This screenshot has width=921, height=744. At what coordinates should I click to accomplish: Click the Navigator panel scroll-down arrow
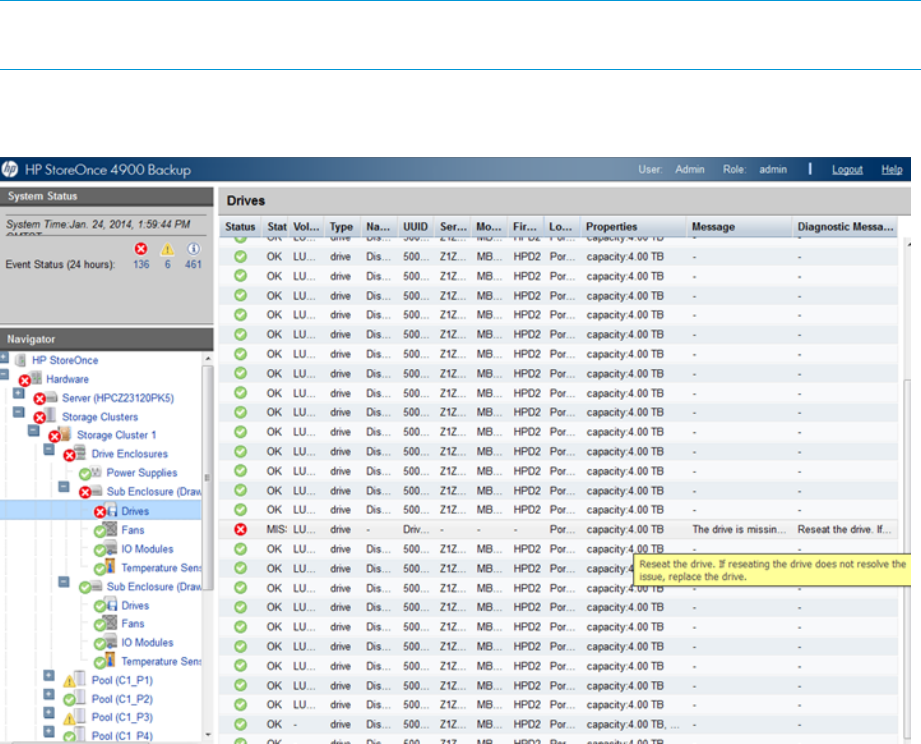point(208,735)
